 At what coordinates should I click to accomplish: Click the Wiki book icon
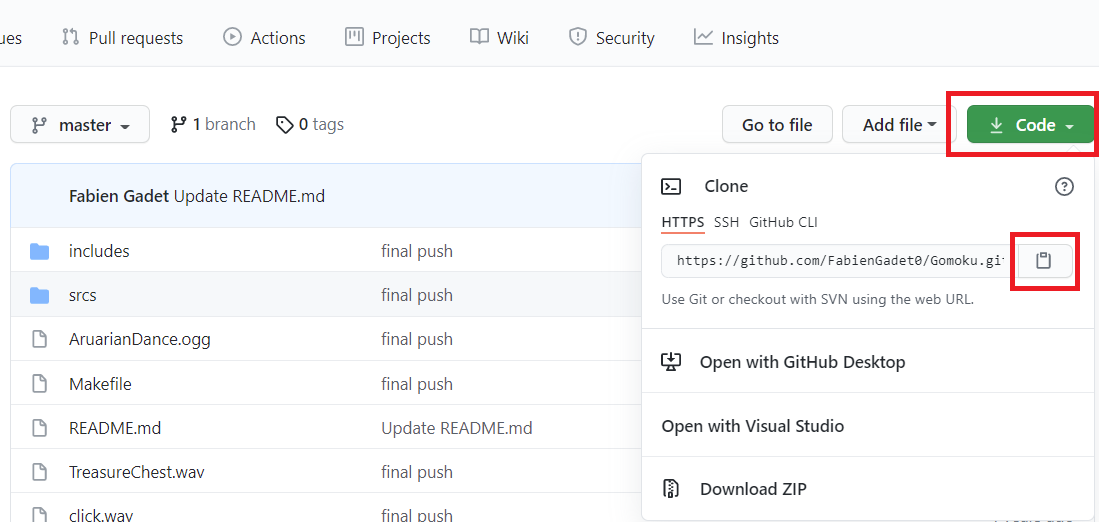pyautogui.click(x=479, y=37)
